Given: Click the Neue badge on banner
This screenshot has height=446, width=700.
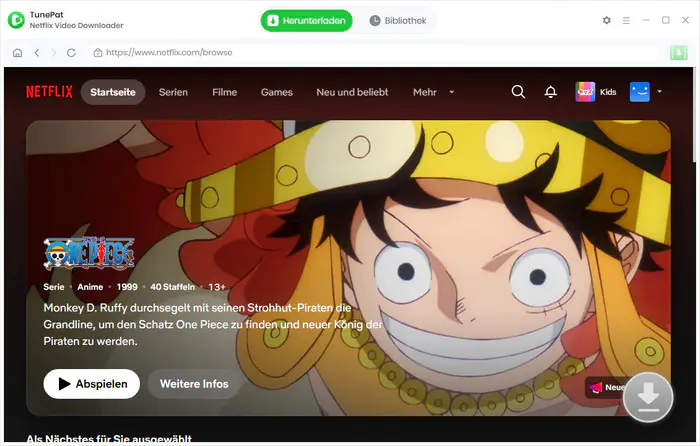Looking at the screenshot, I should pos(607,388).
